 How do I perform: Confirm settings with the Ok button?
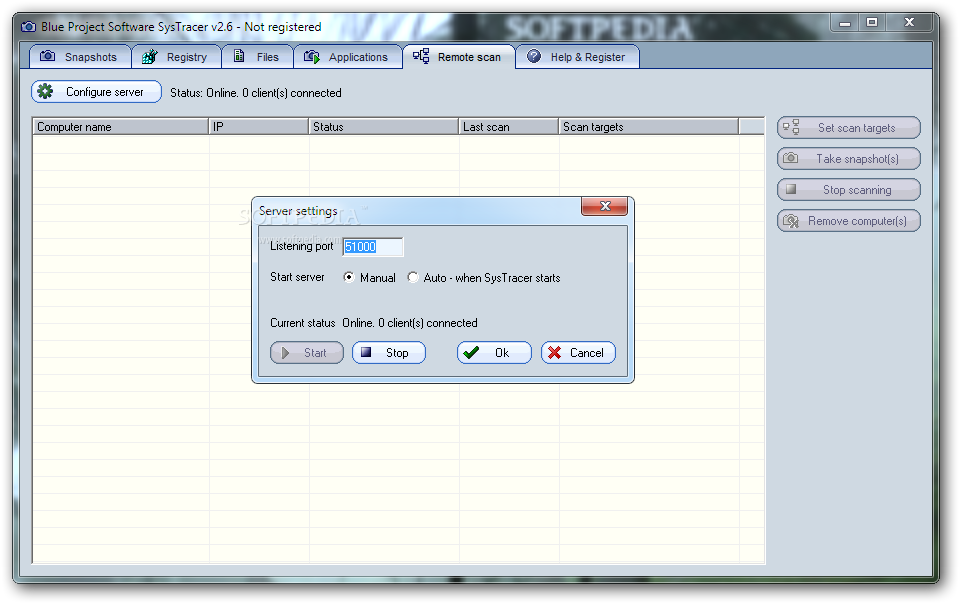(494, 352)
